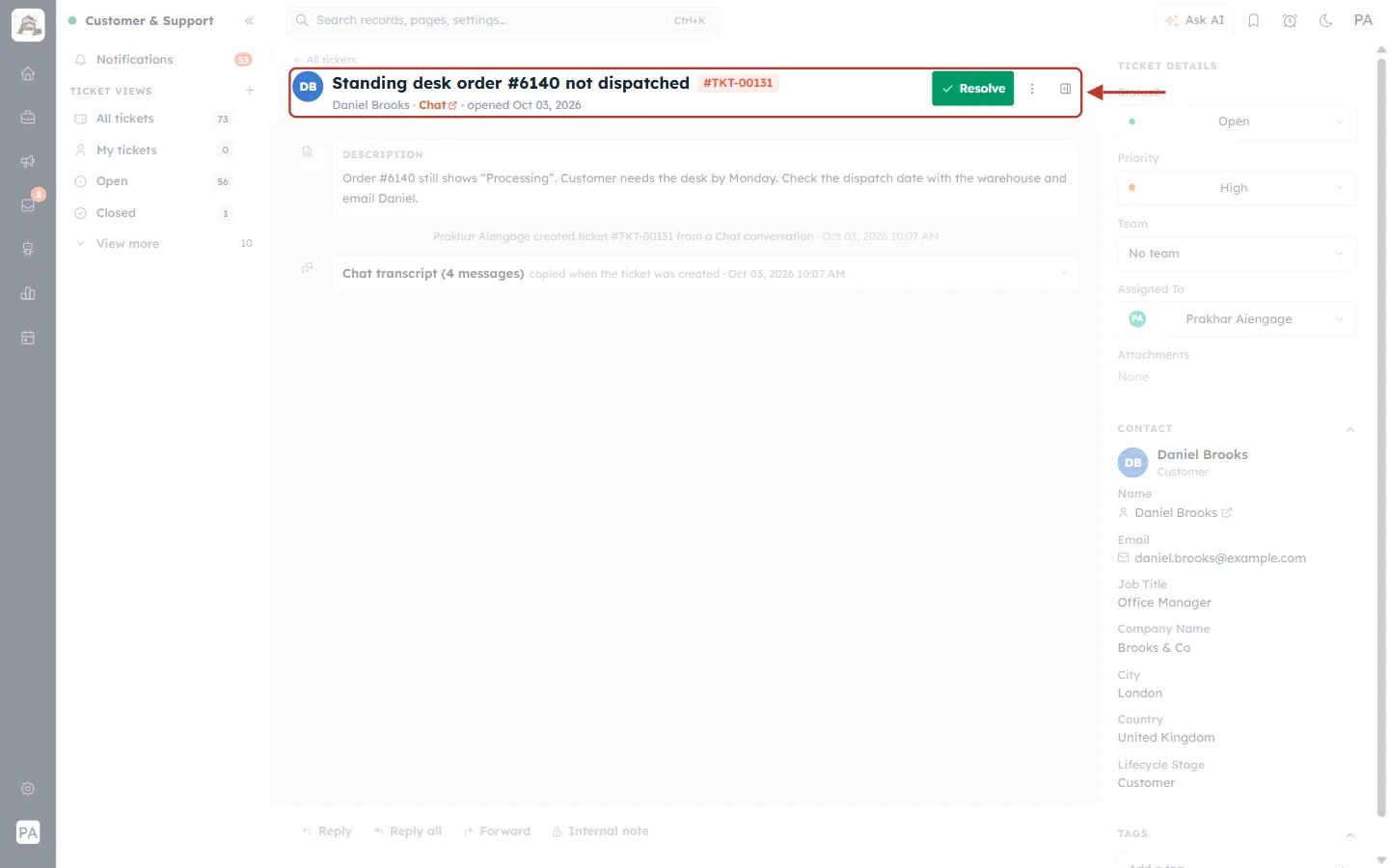Open the calendar icon in left rail

28,338
